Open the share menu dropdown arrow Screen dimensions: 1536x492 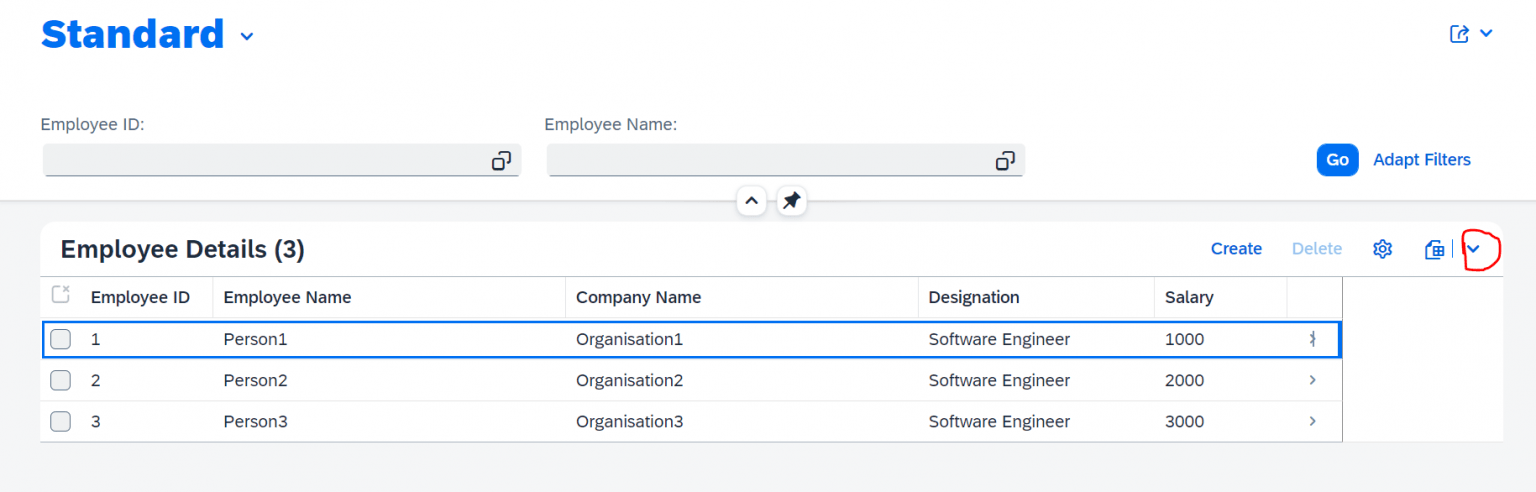coord(1486,34)
